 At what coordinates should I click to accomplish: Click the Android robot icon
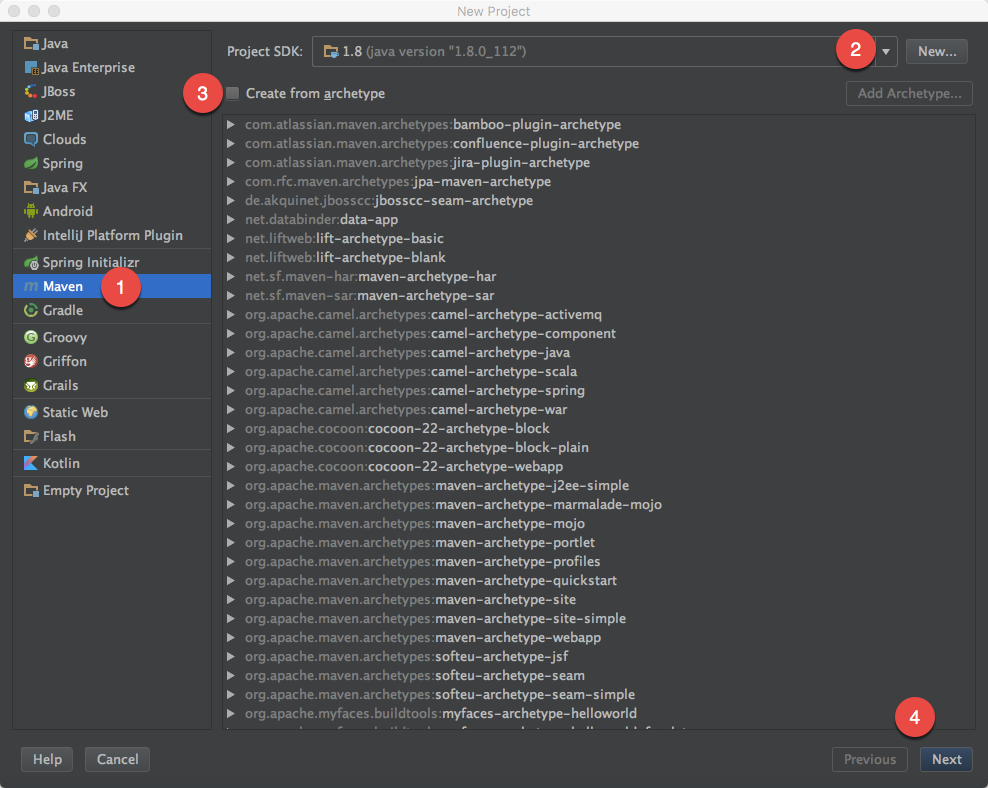pyautogui.click(x=31, y=211)
